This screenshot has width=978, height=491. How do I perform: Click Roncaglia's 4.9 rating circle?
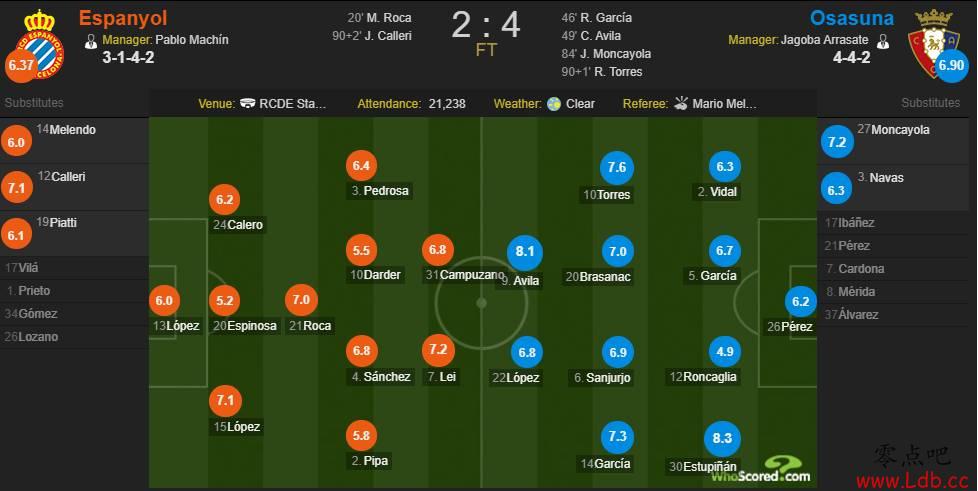725,351
